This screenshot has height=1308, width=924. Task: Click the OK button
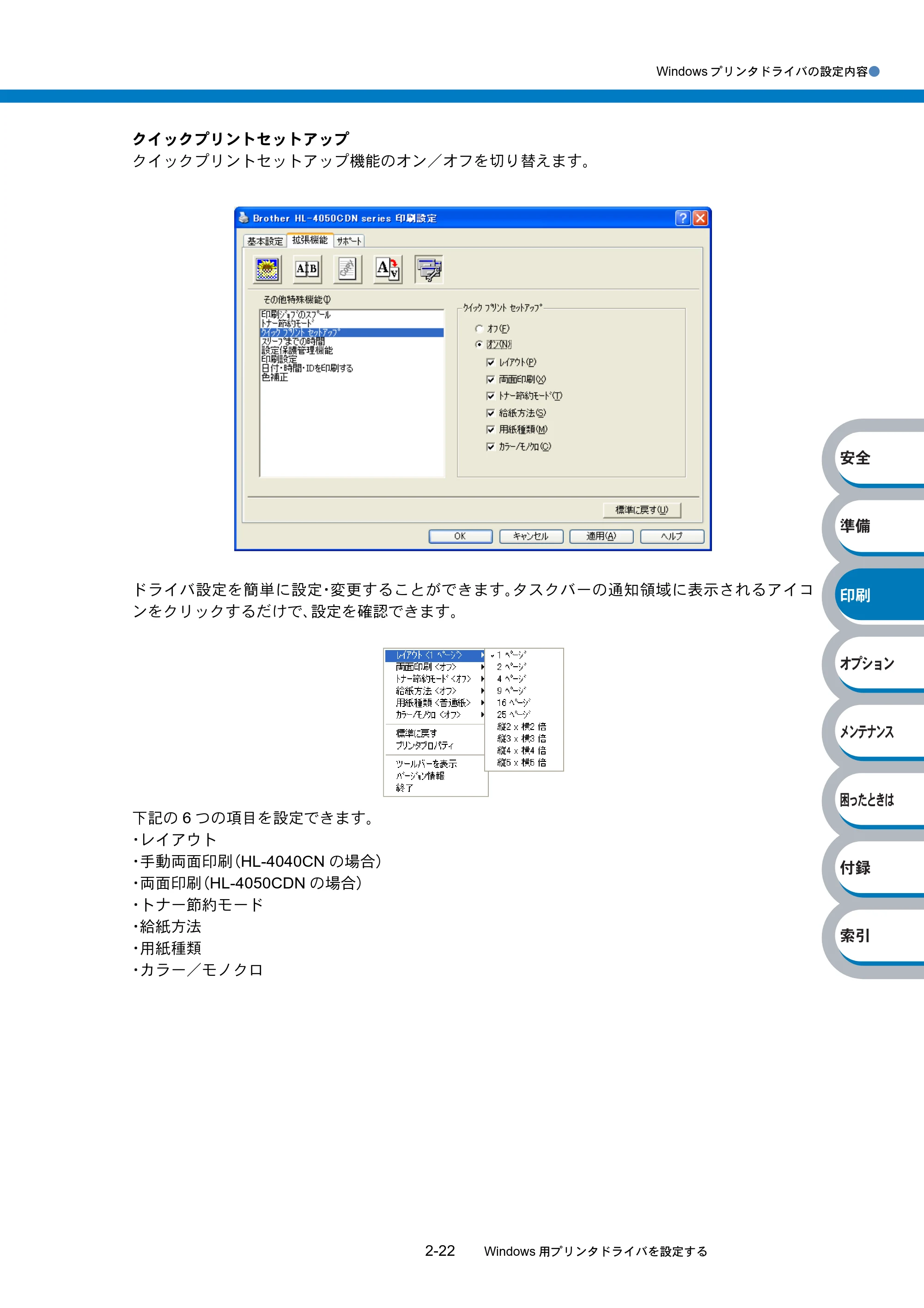(460, 536)
